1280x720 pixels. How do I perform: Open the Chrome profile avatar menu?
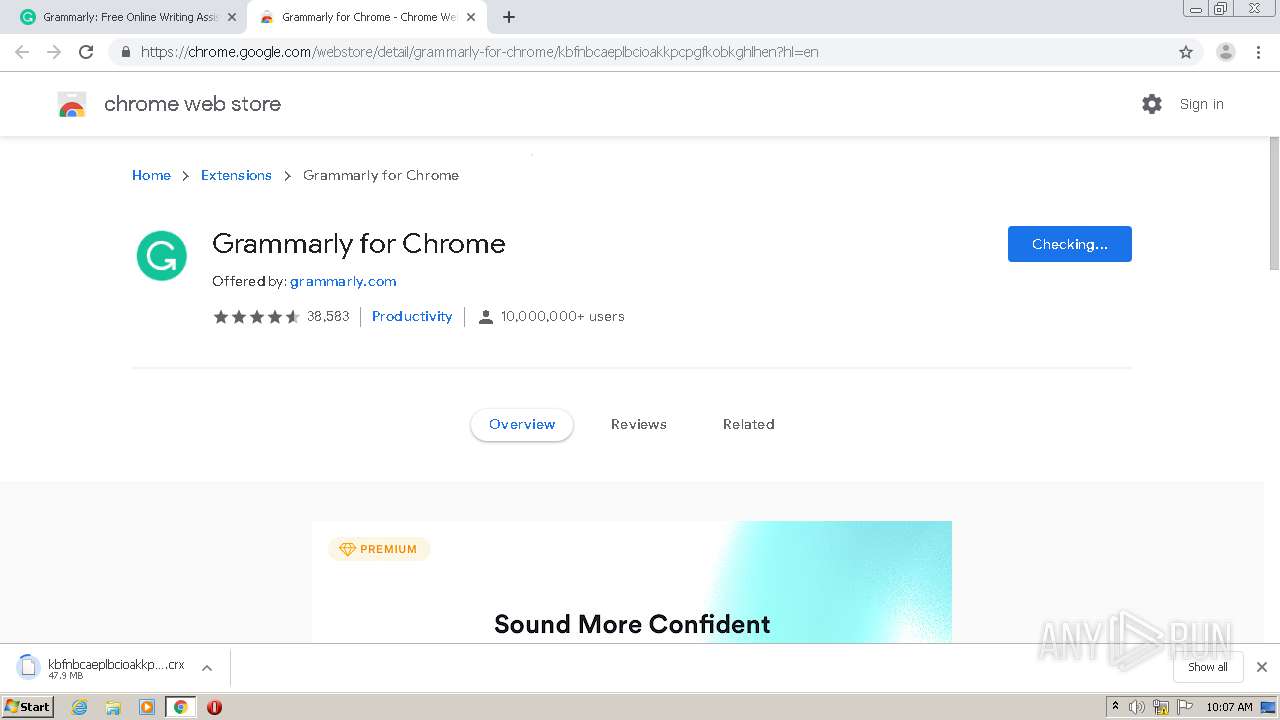click(x=1225, y=52)
